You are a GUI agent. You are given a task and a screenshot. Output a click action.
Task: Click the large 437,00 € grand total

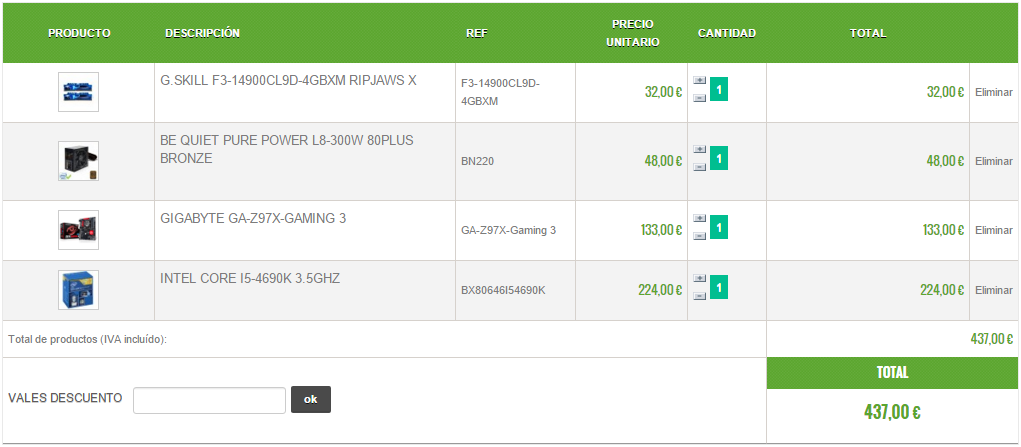(892, 412)
